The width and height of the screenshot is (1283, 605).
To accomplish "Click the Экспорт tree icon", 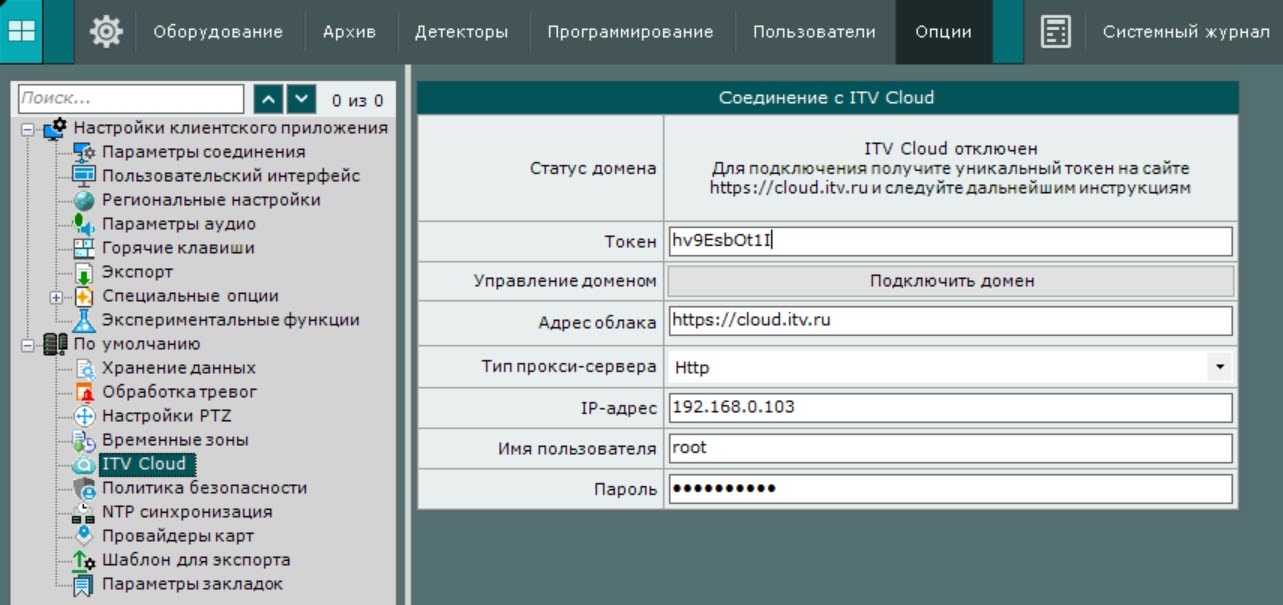I will click(84, 273).
